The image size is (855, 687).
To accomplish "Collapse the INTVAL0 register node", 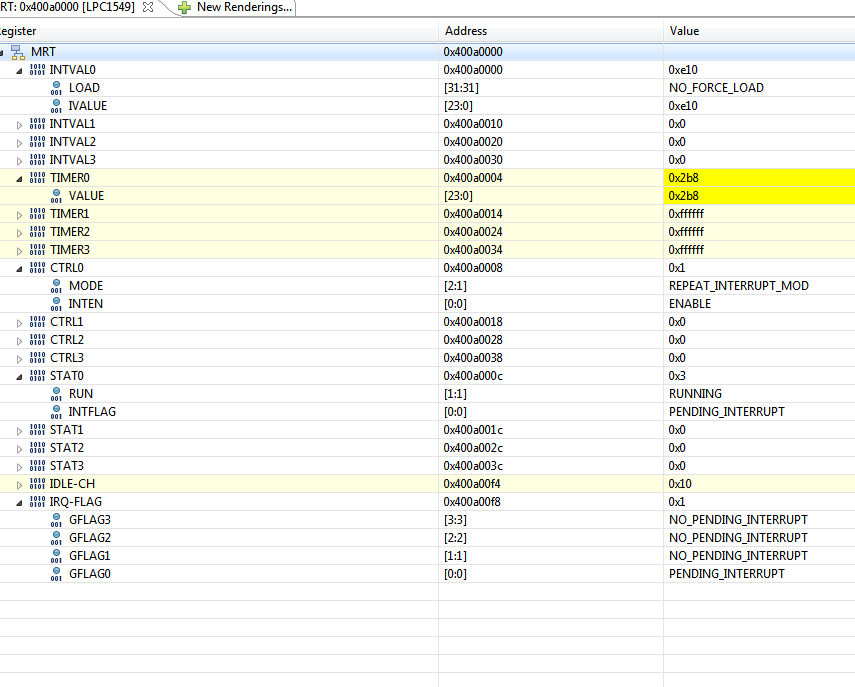I will click(x=20, y=70).
